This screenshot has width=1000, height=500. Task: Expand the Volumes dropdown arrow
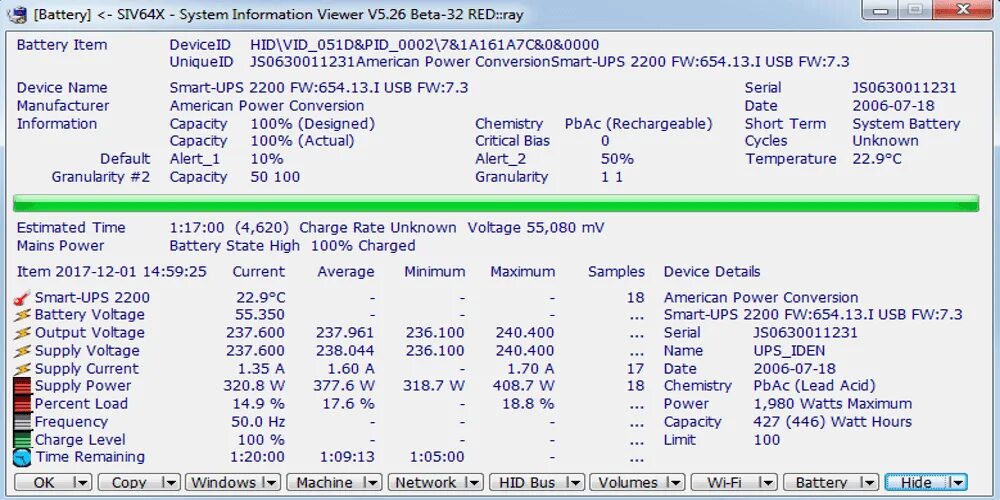click(x=676, y=483)
